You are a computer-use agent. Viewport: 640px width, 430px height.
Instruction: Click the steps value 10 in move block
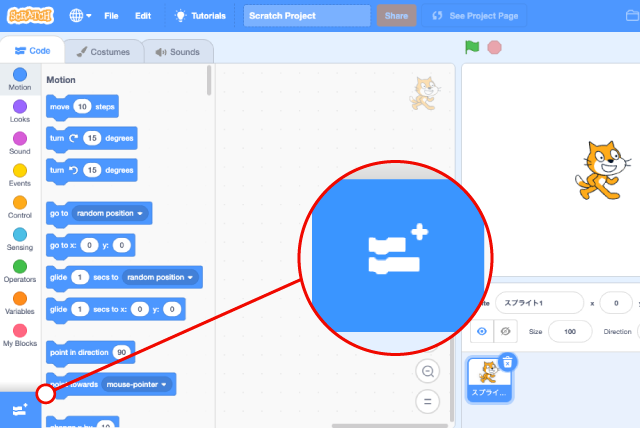pos(82,107)
